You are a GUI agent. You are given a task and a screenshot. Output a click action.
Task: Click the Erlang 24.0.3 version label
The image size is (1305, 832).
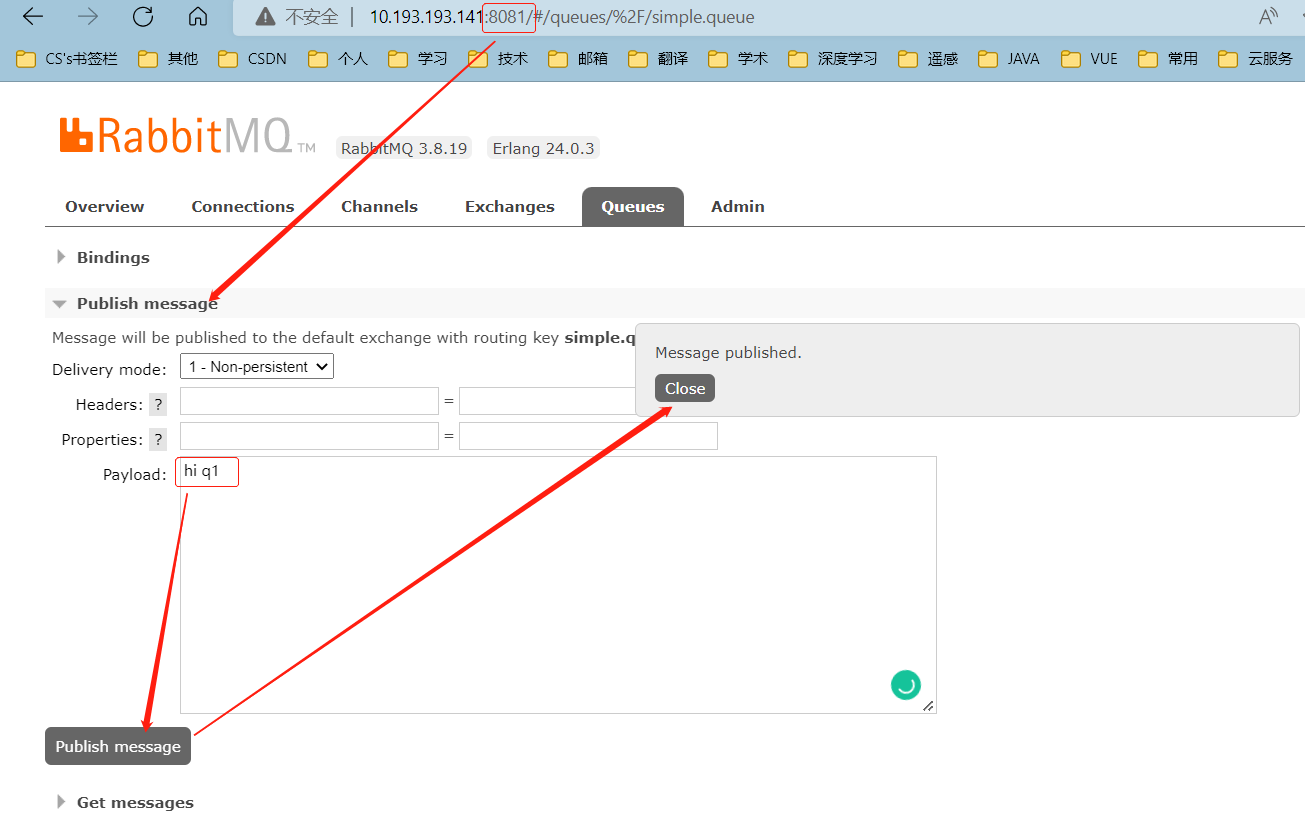click(543, 148)
